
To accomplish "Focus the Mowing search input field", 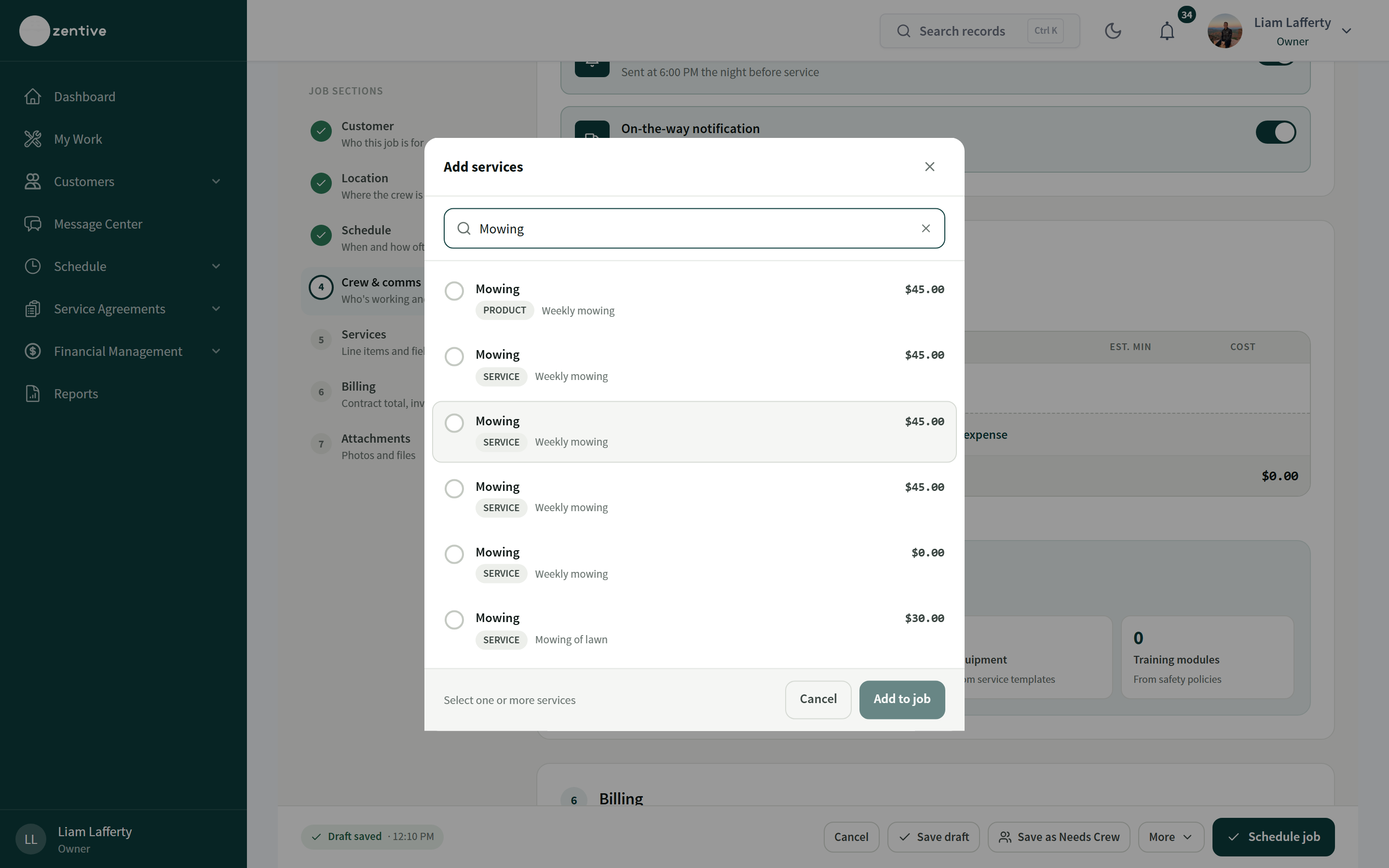I will point(694,229).
